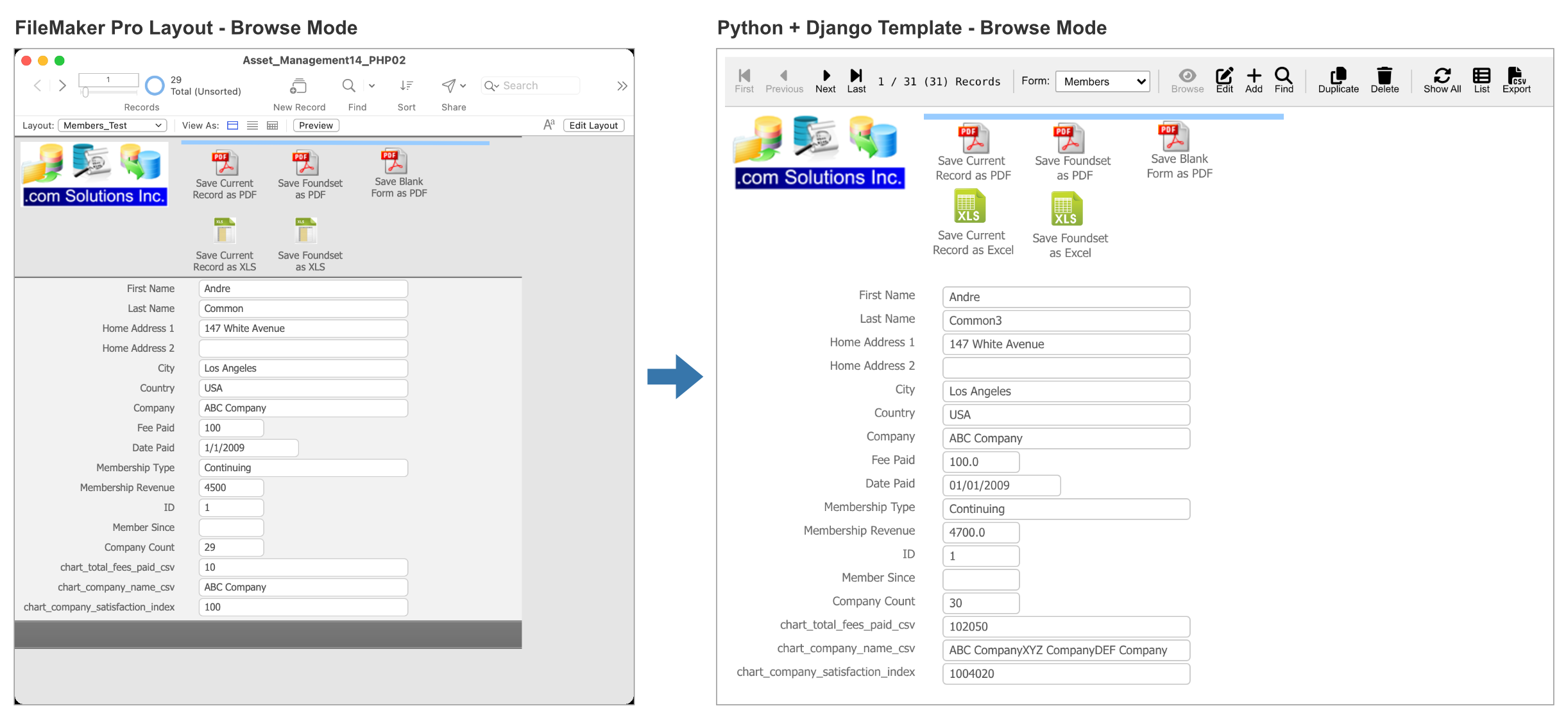Click the Duplicate record icon
This screenshot has width=1568, height=719.
(x=1338, y=75)
